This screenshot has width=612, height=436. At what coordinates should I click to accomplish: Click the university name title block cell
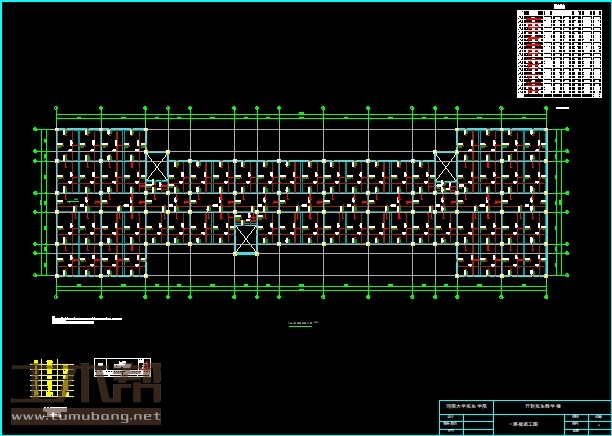[467, 408]
